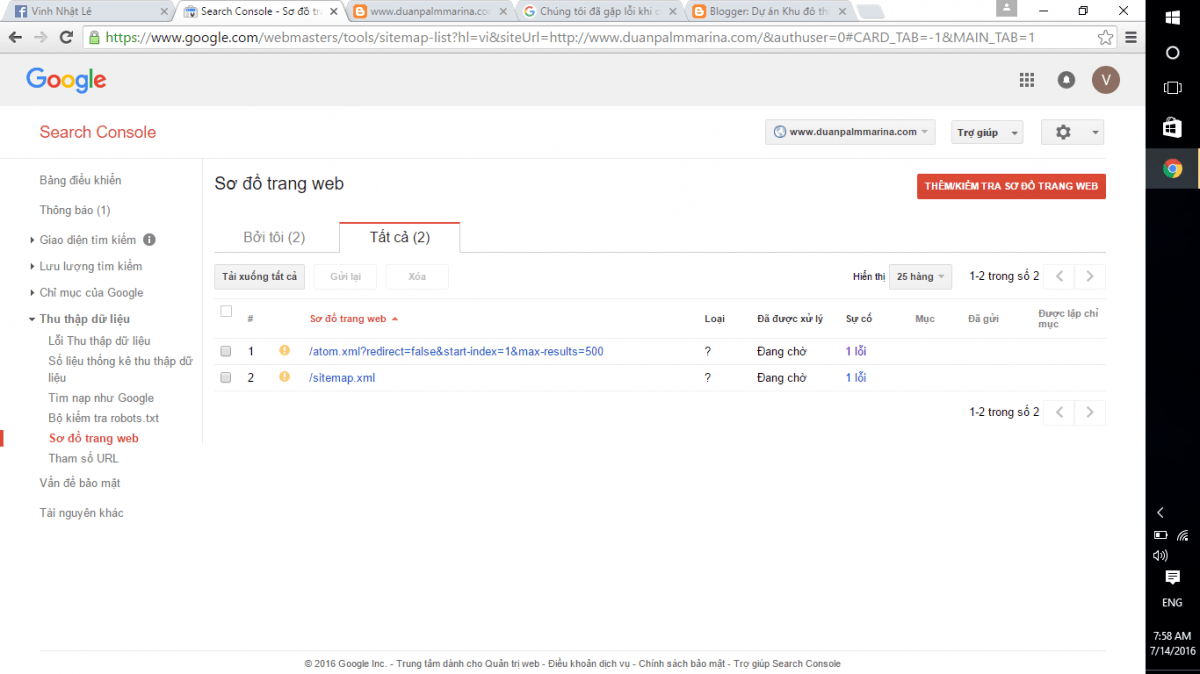Open Bảng điều khiển in sidebar

(80, 180)
